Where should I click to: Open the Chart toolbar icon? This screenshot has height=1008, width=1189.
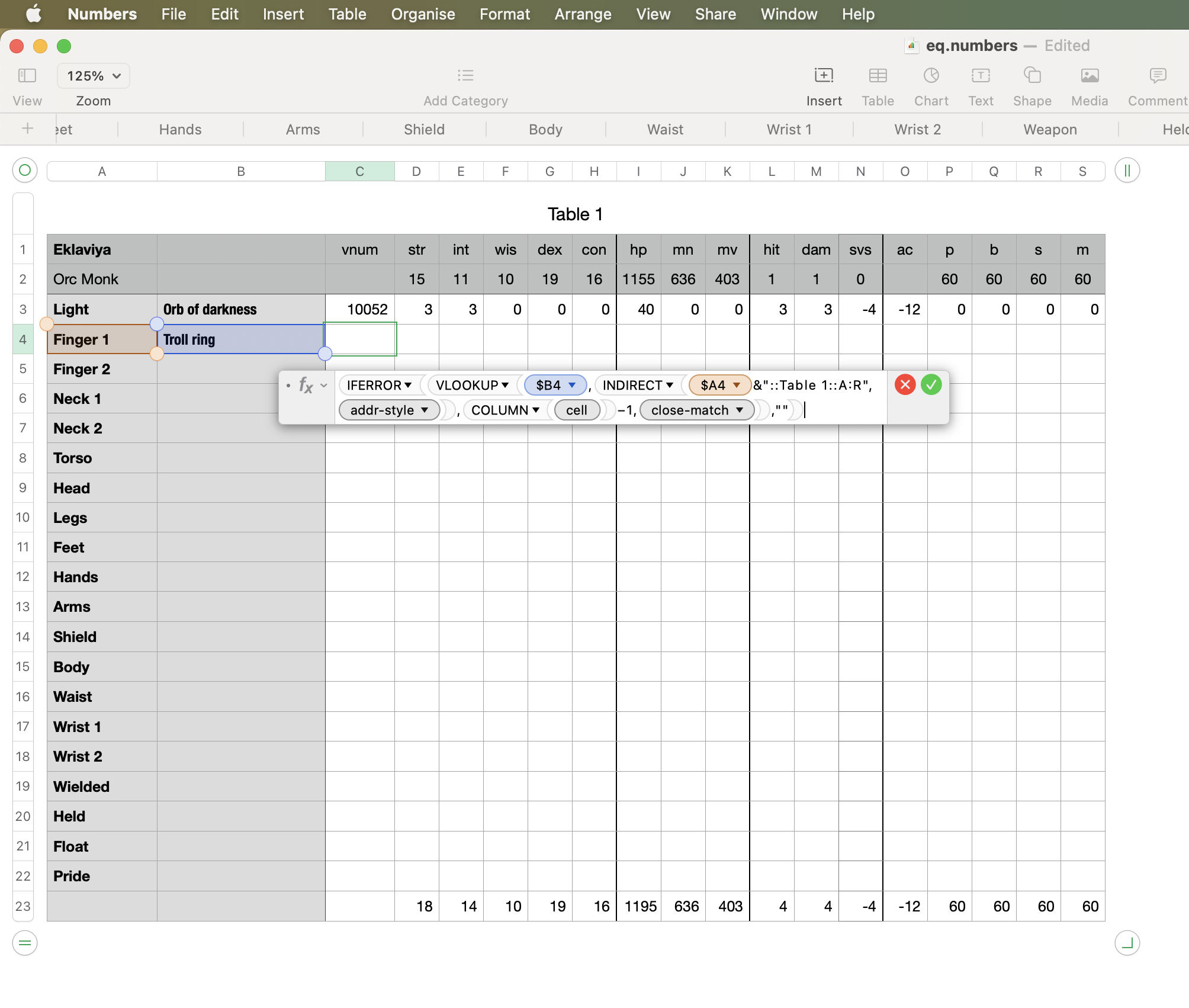[931, 76]
